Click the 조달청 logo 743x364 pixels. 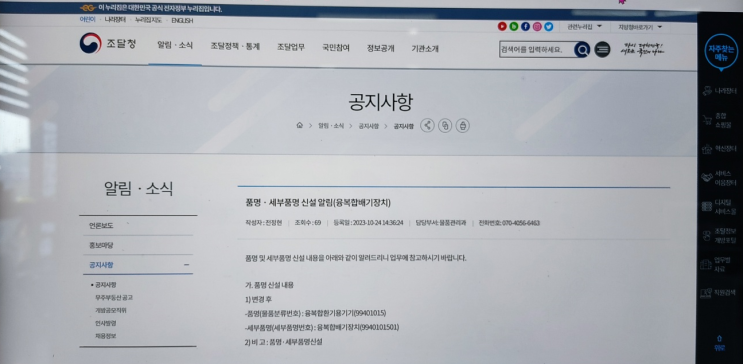(x=108, y=44)
